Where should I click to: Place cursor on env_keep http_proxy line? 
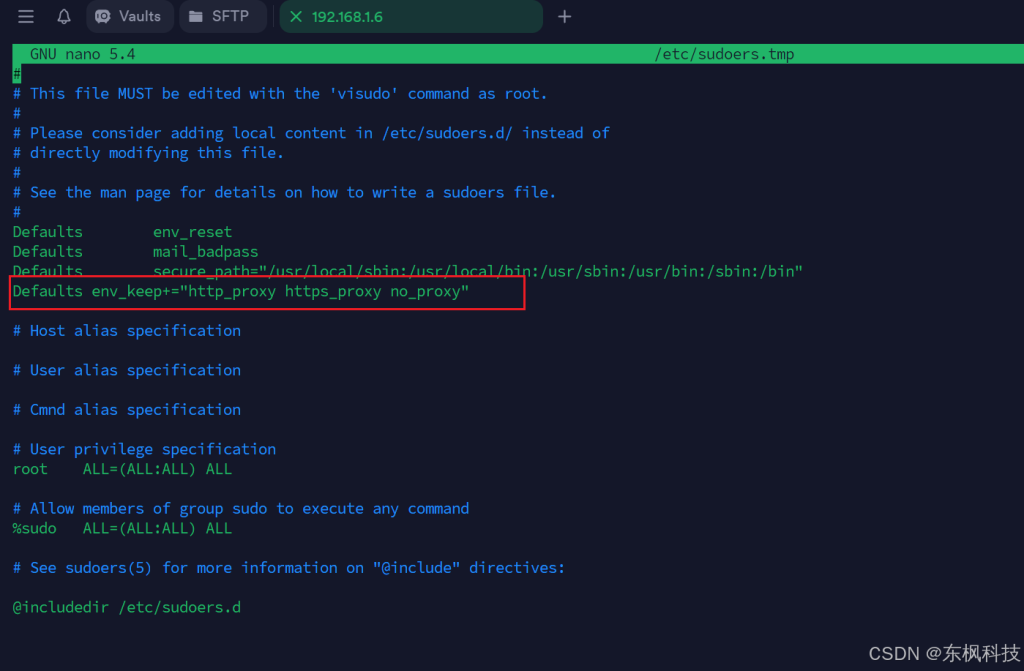240,291
